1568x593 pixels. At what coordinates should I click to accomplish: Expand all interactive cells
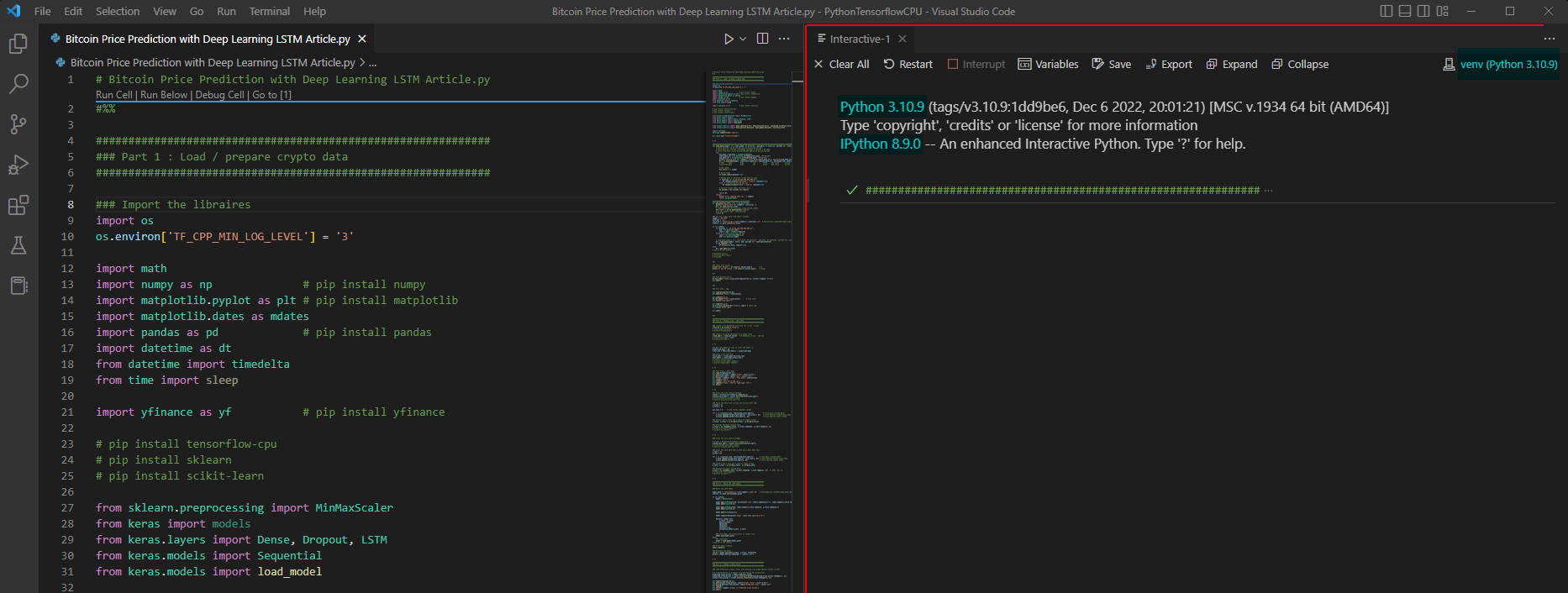tap(1232, 64)
